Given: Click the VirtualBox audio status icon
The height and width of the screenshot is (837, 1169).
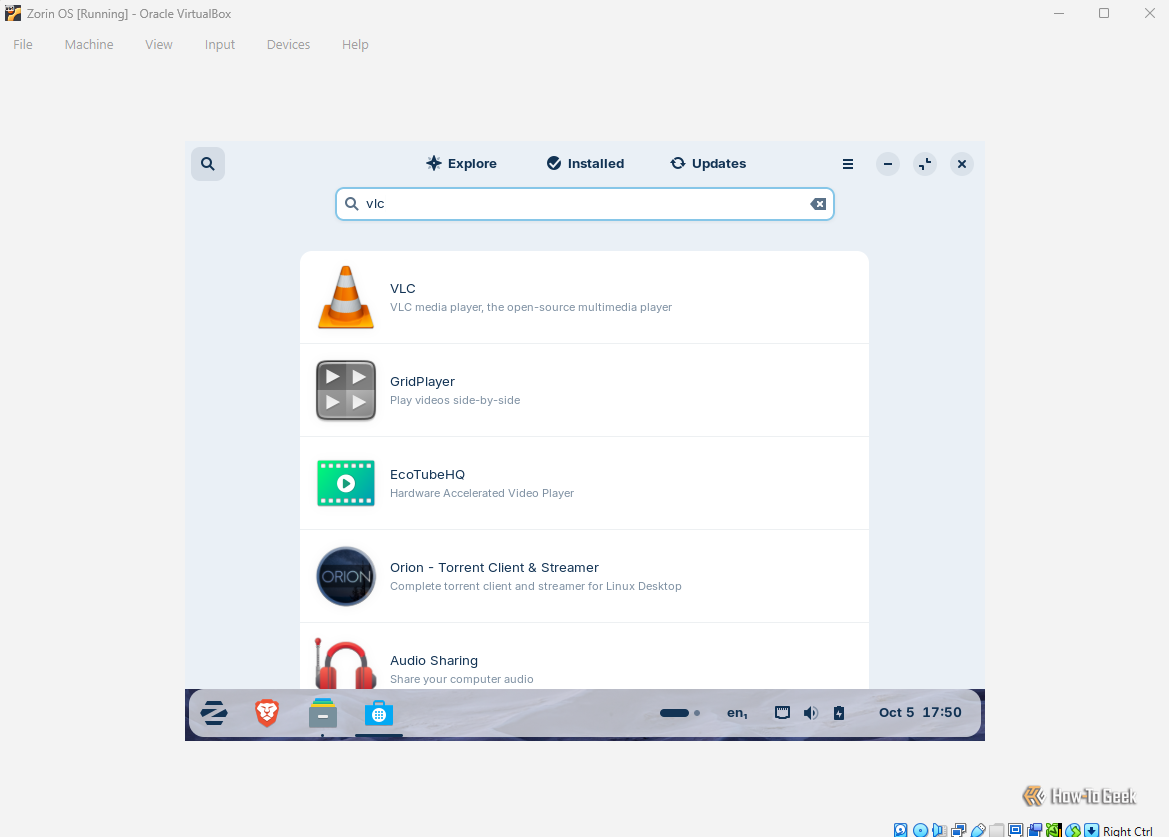Looking at the screenshot, I should point(939,830).
